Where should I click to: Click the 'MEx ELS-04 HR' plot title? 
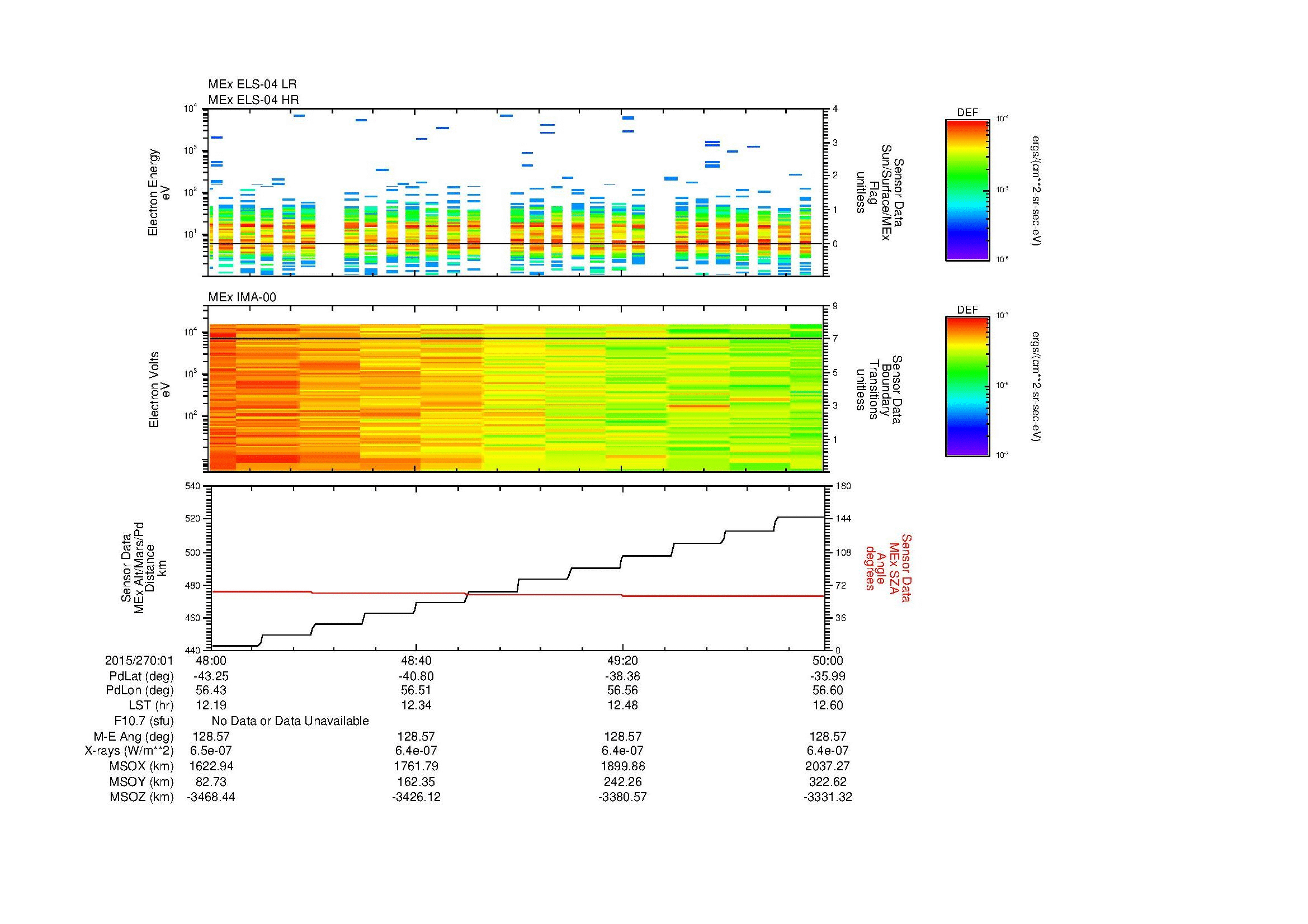253,99
